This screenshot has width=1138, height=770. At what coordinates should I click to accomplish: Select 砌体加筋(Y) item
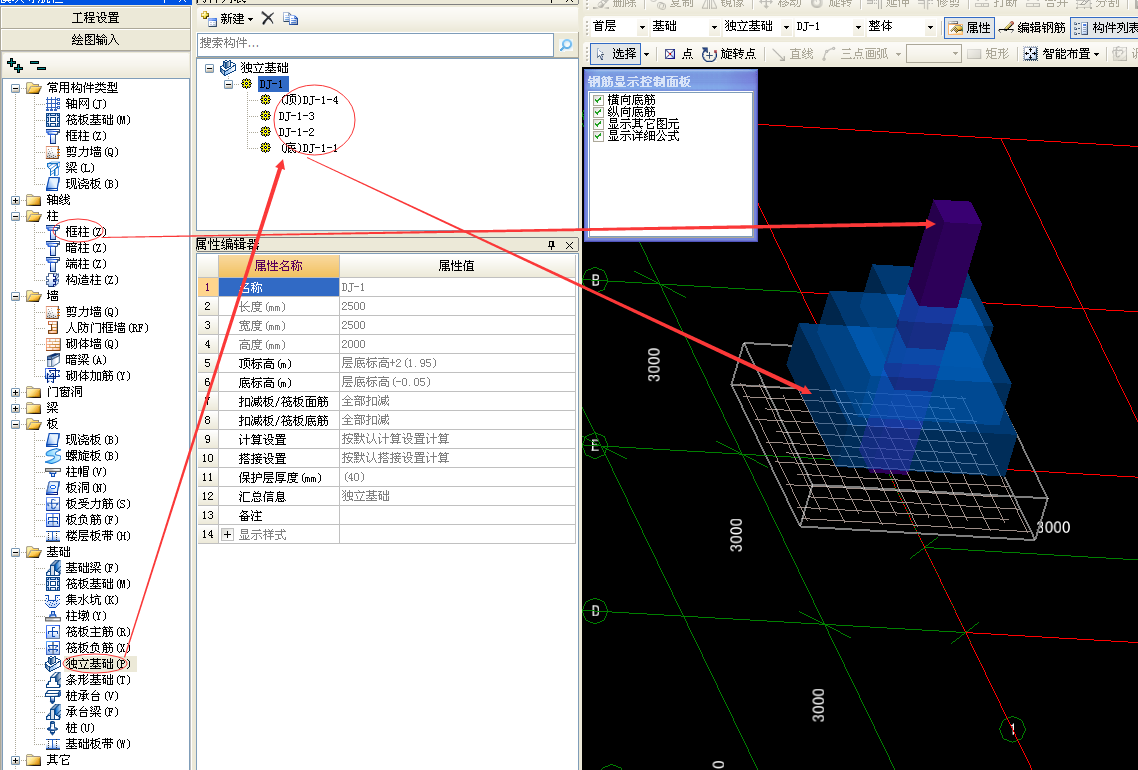point(88,375)
